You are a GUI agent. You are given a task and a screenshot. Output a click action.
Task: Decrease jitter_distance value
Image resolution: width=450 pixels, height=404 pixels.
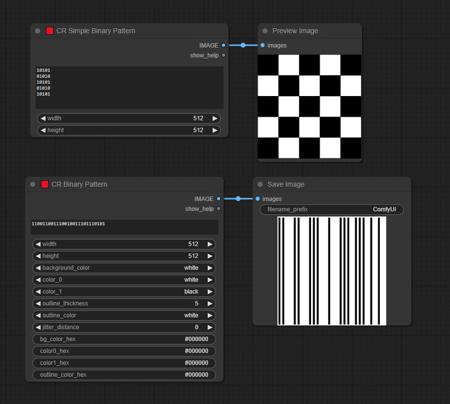(38, 327)
